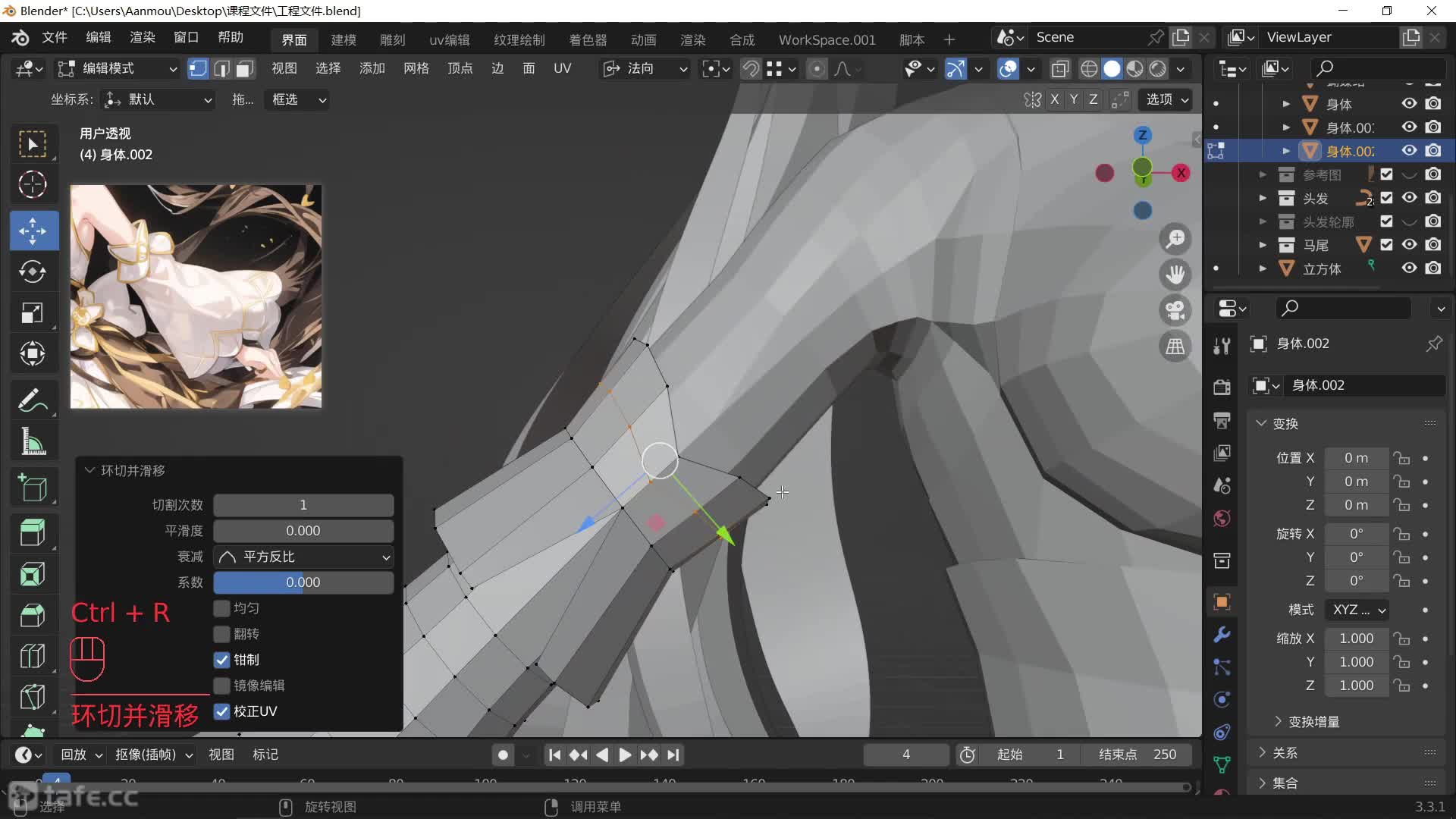This screenshot has width=1456, height=819.
Task: Select the 3D Cursor tool
Action: point(33,185)
